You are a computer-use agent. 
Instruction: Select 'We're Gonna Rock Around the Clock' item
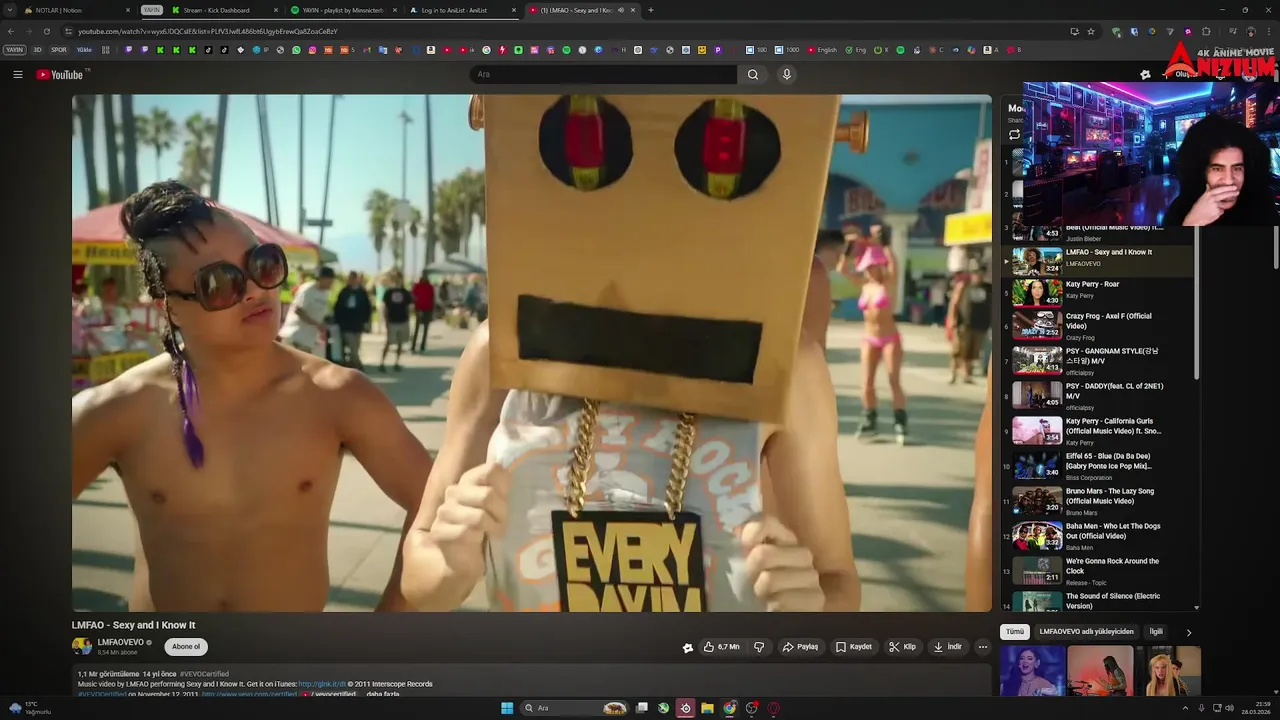[x=1100, y=571]
